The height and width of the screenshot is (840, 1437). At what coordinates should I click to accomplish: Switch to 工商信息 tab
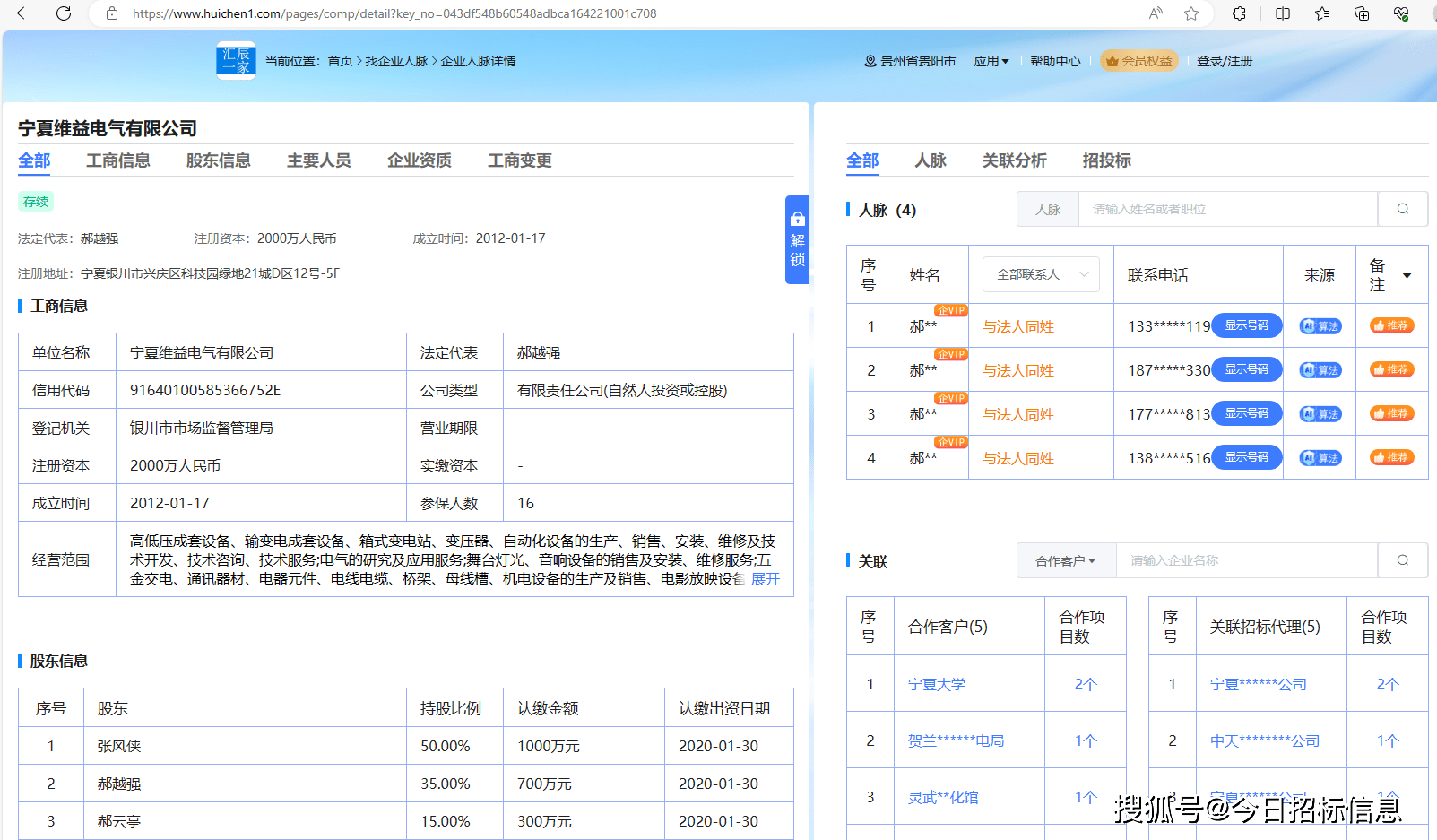click(x=118, y=160)
